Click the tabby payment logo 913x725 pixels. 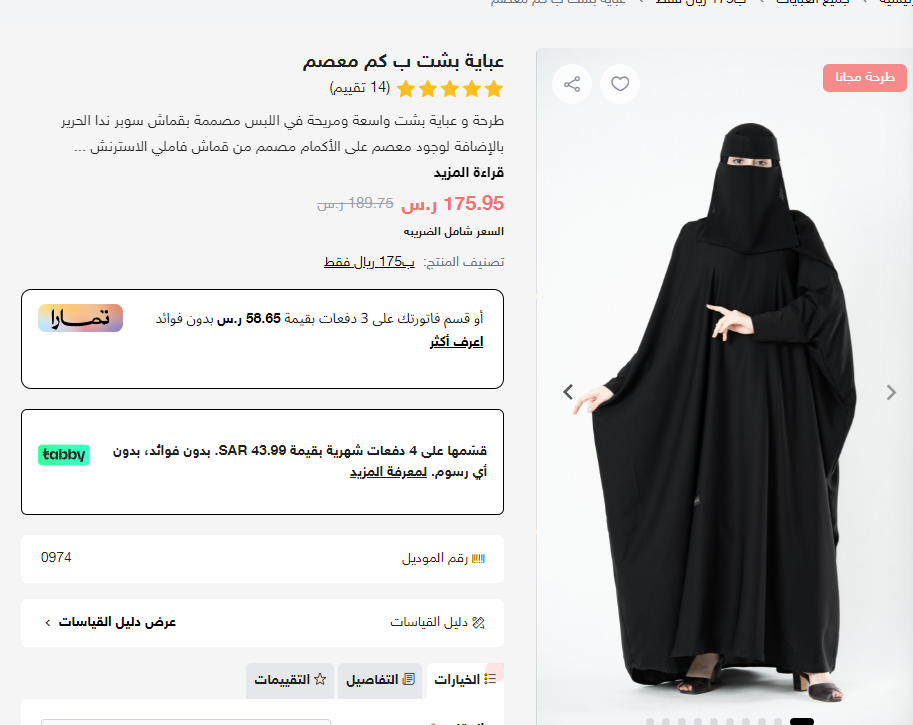64,454
